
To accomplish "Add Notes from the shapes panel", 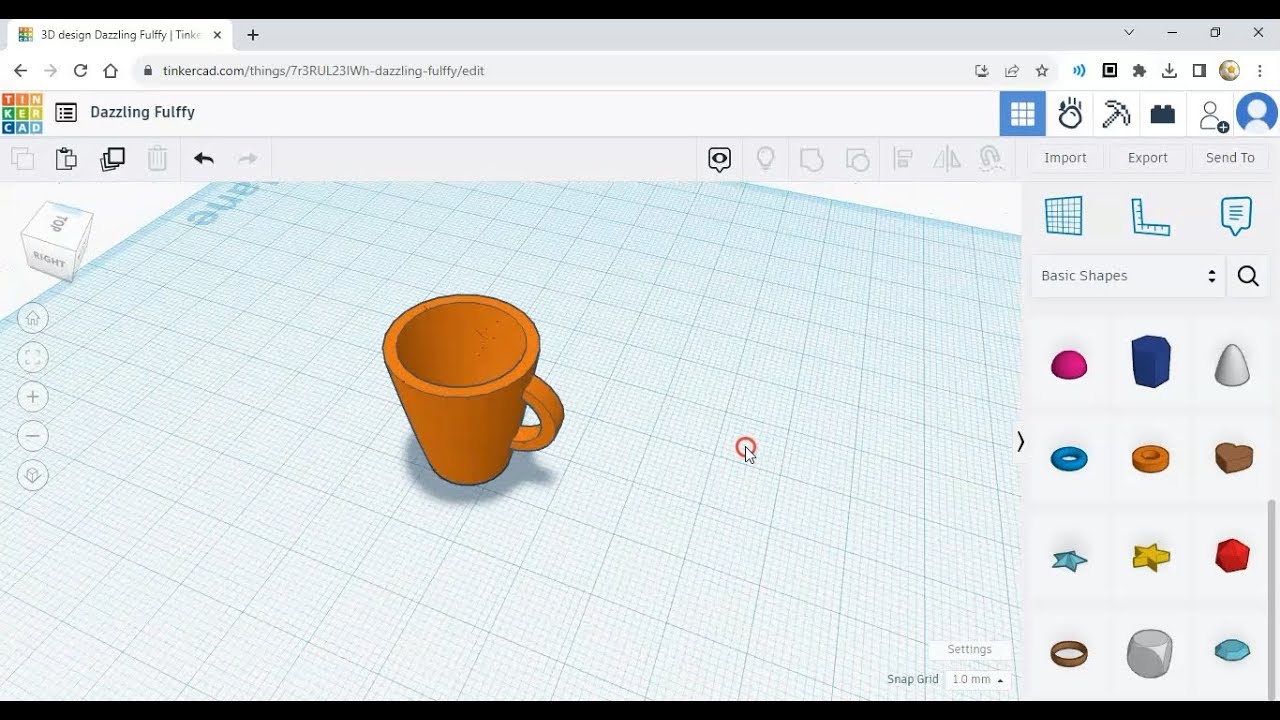I will pos(1236,215).
